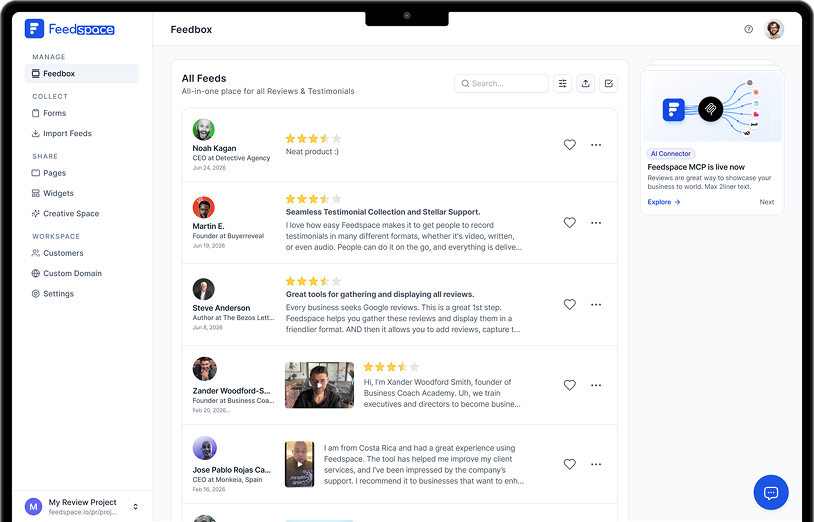
Task: Favorite Martin E.'s review
Action: pyautogui.click(x=569, y=223)
